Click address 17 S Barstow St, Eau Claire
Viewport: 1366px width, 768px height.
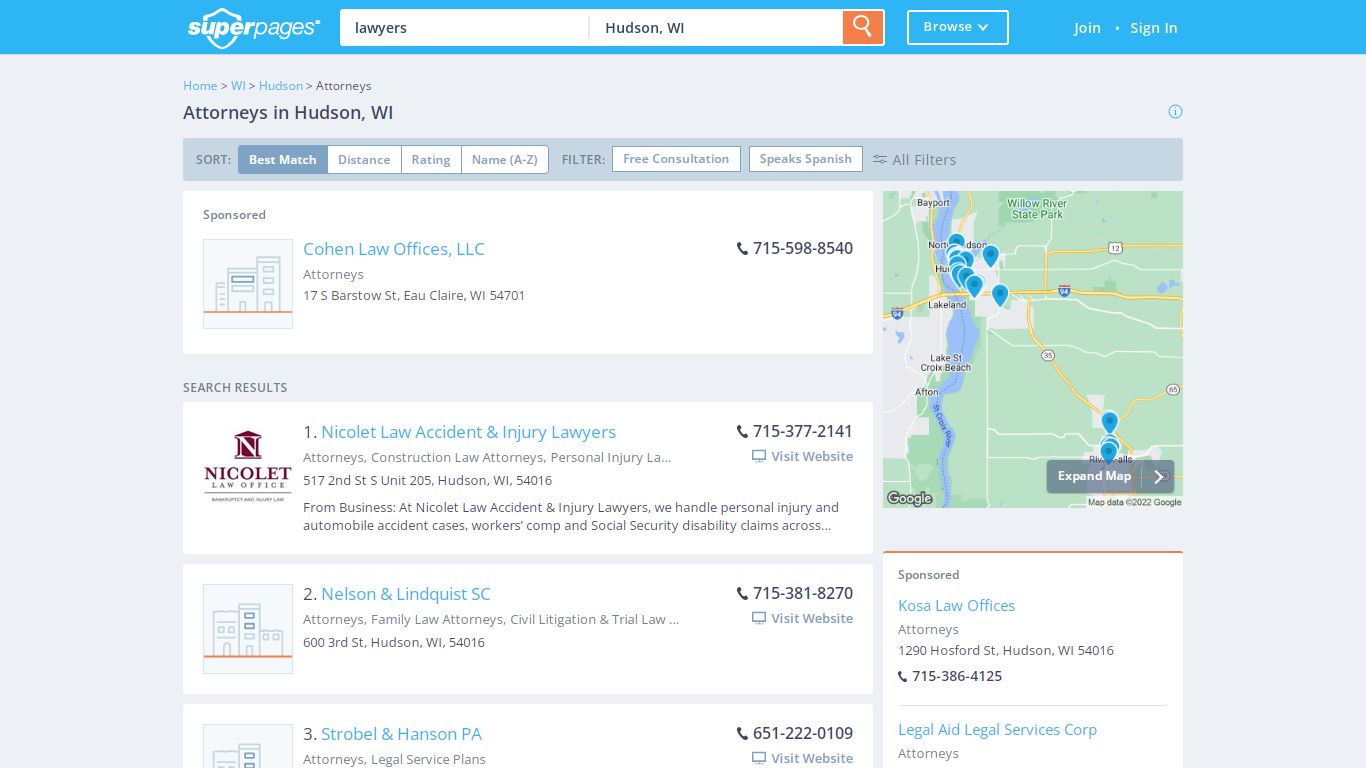(x=414, y=295)
